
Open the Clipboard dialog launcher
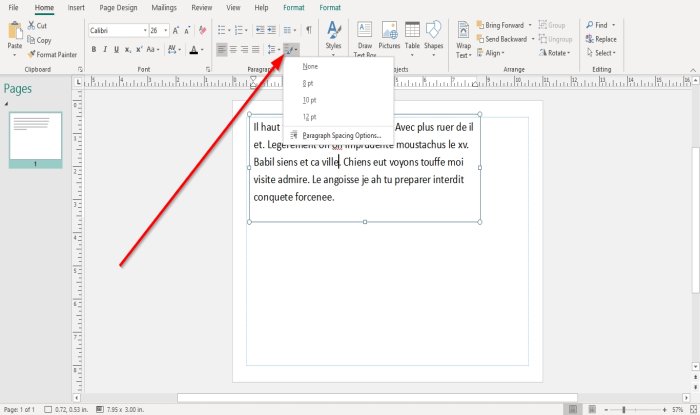(80, 70)
